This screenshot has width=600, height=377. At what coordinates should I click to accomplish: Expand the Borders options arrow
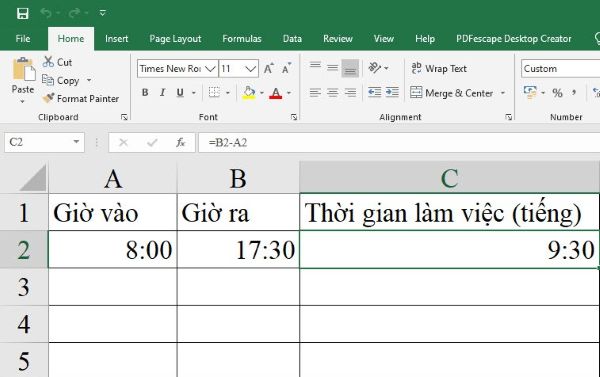tap(228, 93)
